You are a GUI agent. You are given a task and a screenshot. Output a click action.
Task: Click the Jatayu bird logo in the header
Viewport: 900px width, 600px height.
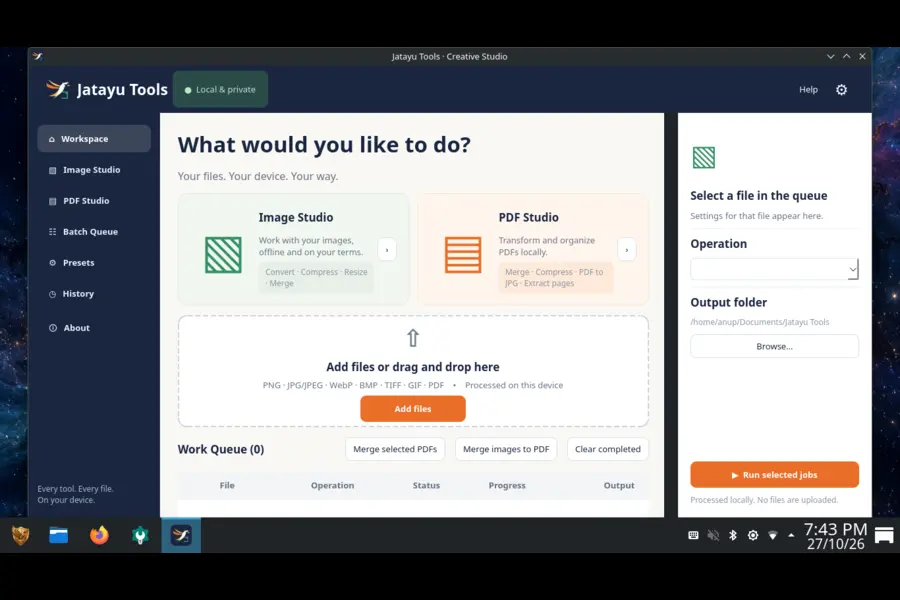point(58,90)
